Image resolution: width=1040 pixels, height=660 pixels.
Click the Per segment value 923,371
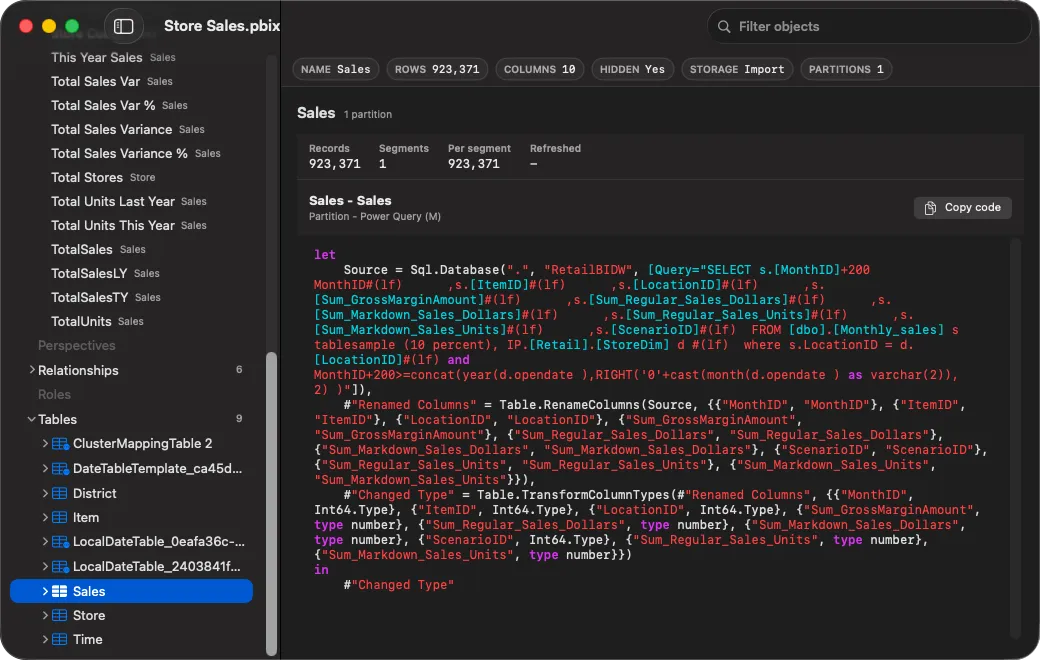pos(473,164)
